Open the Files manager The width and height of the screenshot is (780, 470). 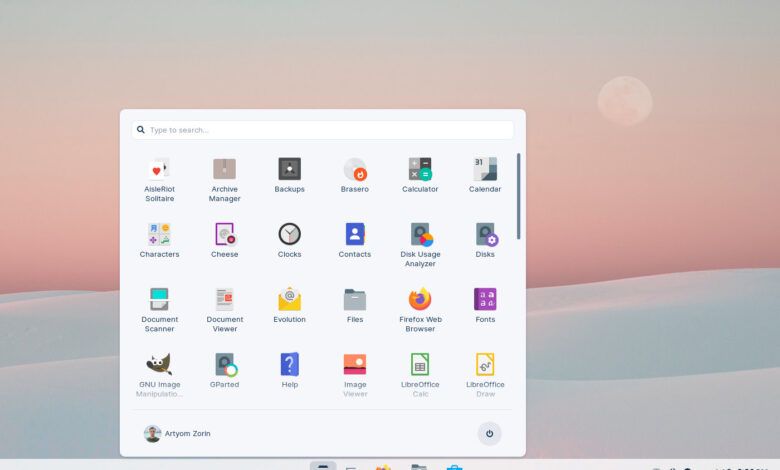click(355, 305)
